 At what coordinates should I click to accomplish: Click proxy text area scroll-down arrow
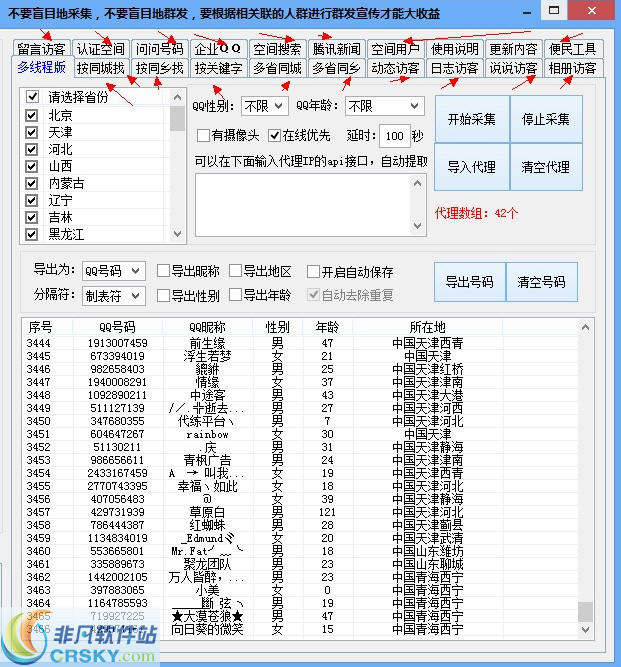[x=418, y=225]
